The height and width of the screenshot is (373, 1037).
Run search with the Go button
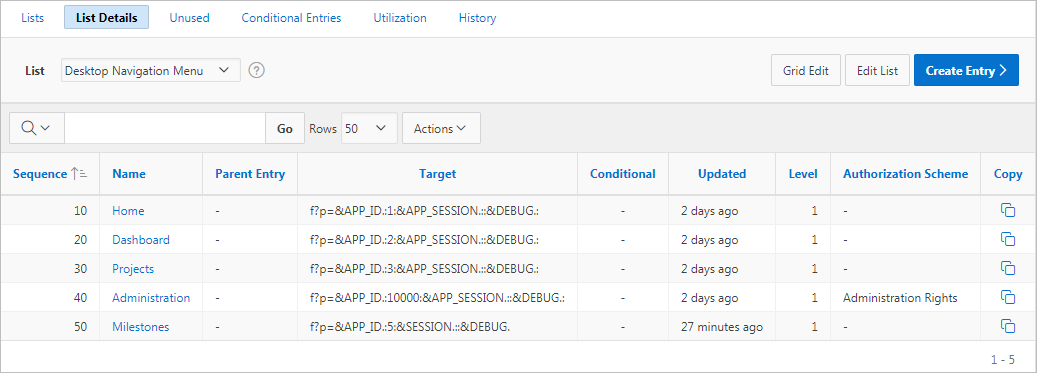(285, 128)
